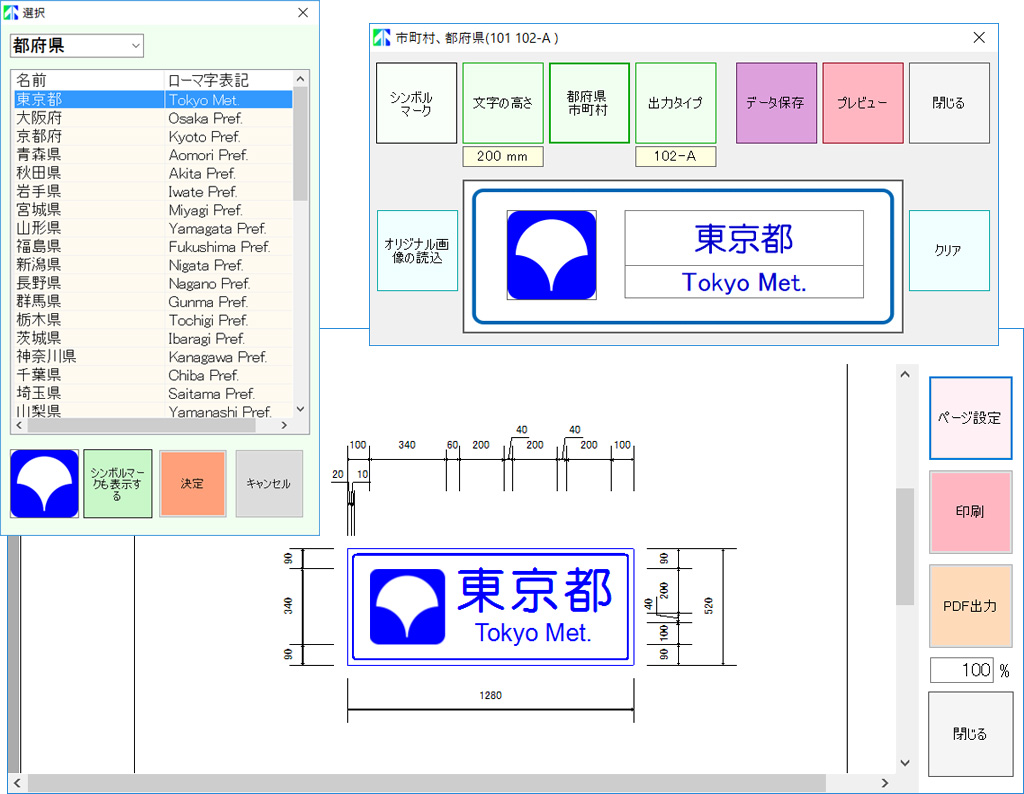
Task: Click 閉じる in the preview window
Action: coord(970,735)
